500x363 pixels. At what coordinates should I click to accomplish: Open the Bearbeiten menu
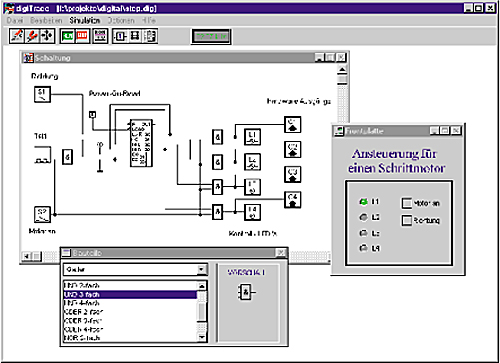tap(46, 20)
